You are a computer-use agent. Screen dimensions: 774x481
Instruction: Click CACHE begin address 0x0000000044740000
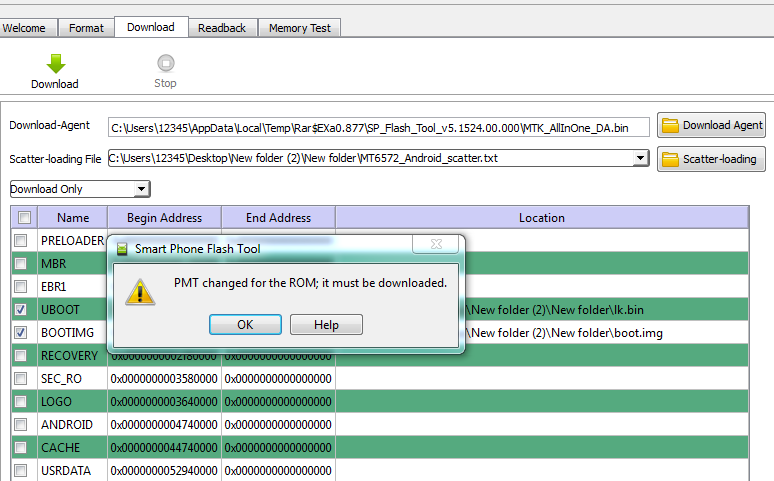164,448
